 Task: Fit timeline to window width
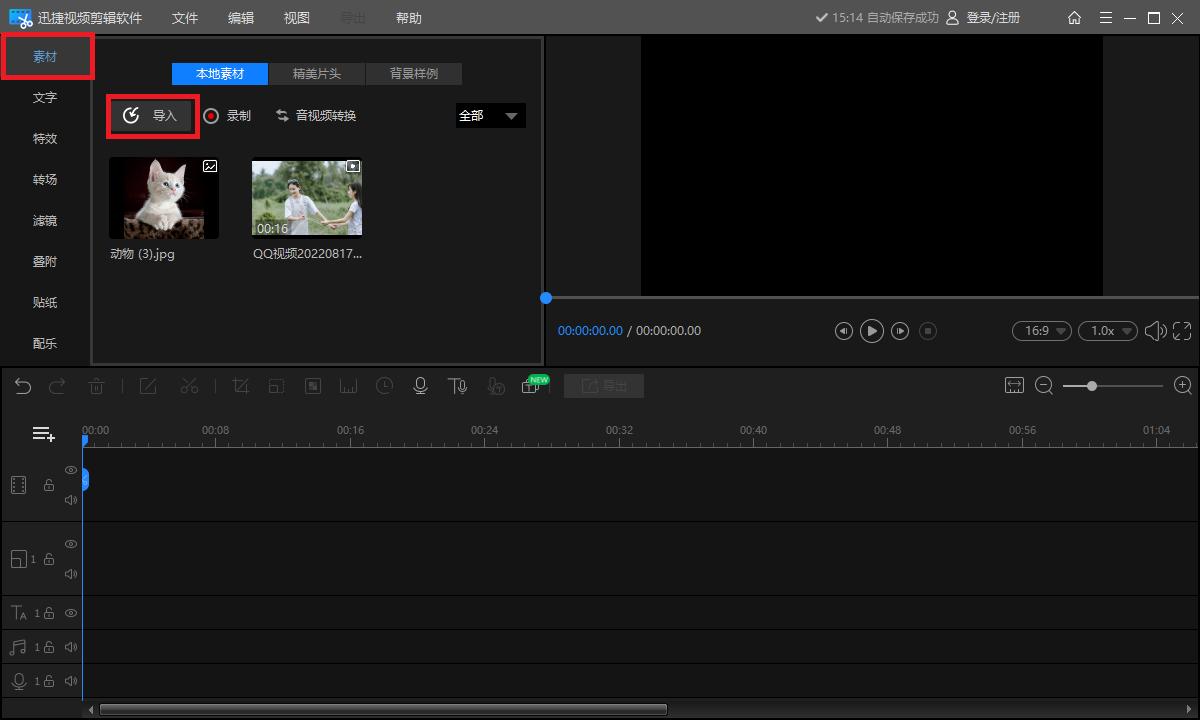coord(1014,386)
